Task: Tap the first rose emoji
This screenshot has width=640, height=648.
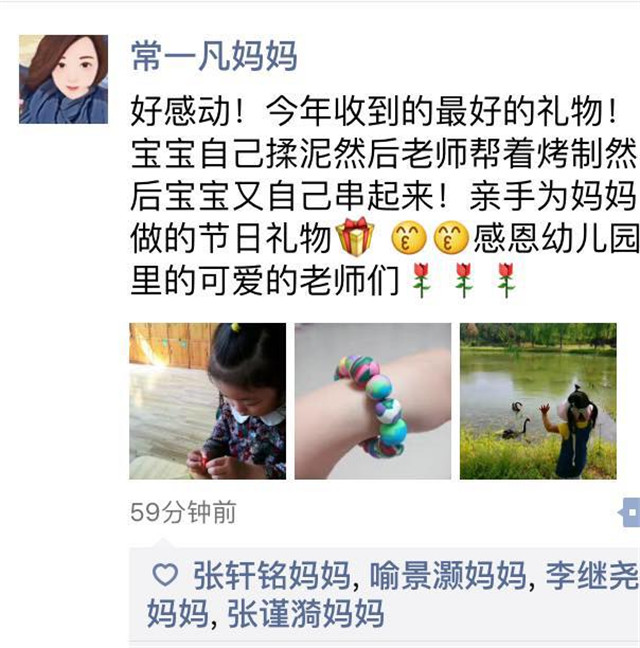Action: (x=421, y=280)
